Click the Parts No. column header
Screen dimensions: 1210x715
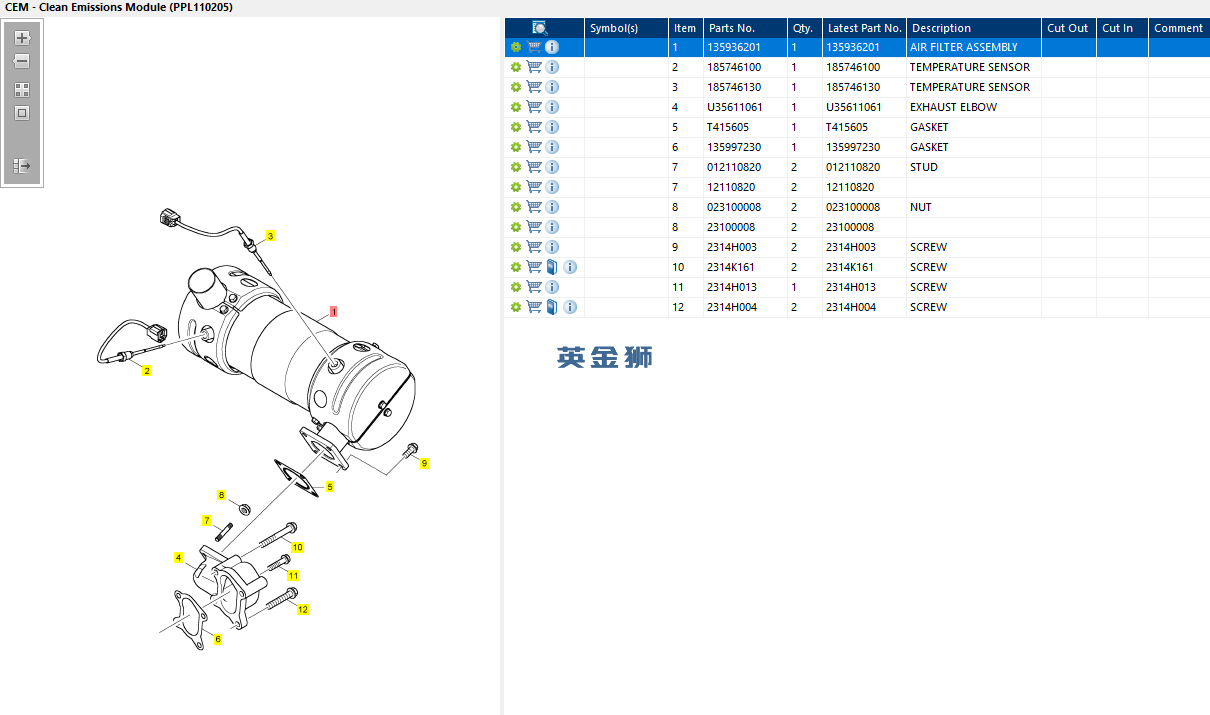click(745, 28)
